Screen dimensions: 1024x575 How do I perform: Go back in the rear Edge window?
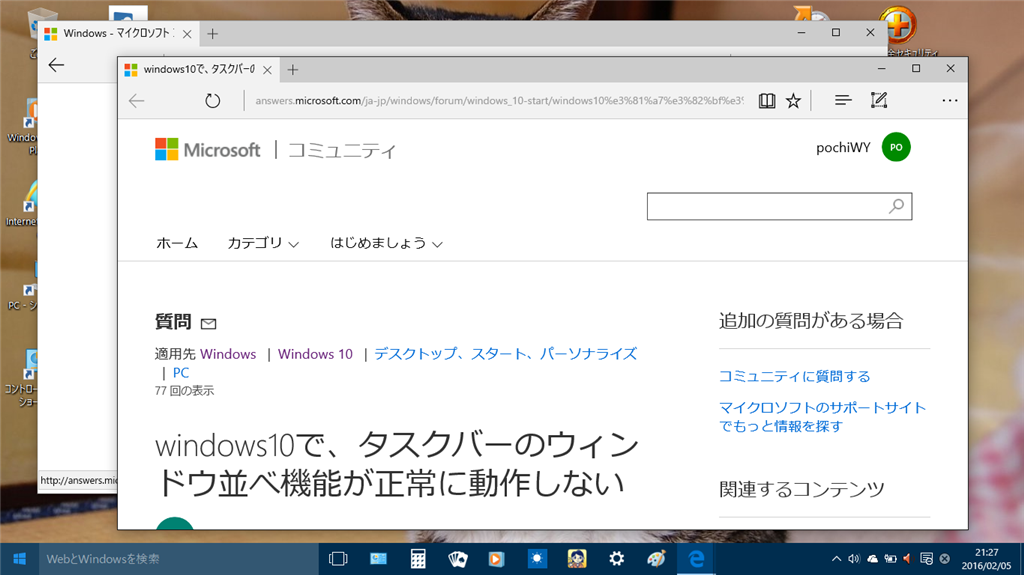click(x=57, y=65)
